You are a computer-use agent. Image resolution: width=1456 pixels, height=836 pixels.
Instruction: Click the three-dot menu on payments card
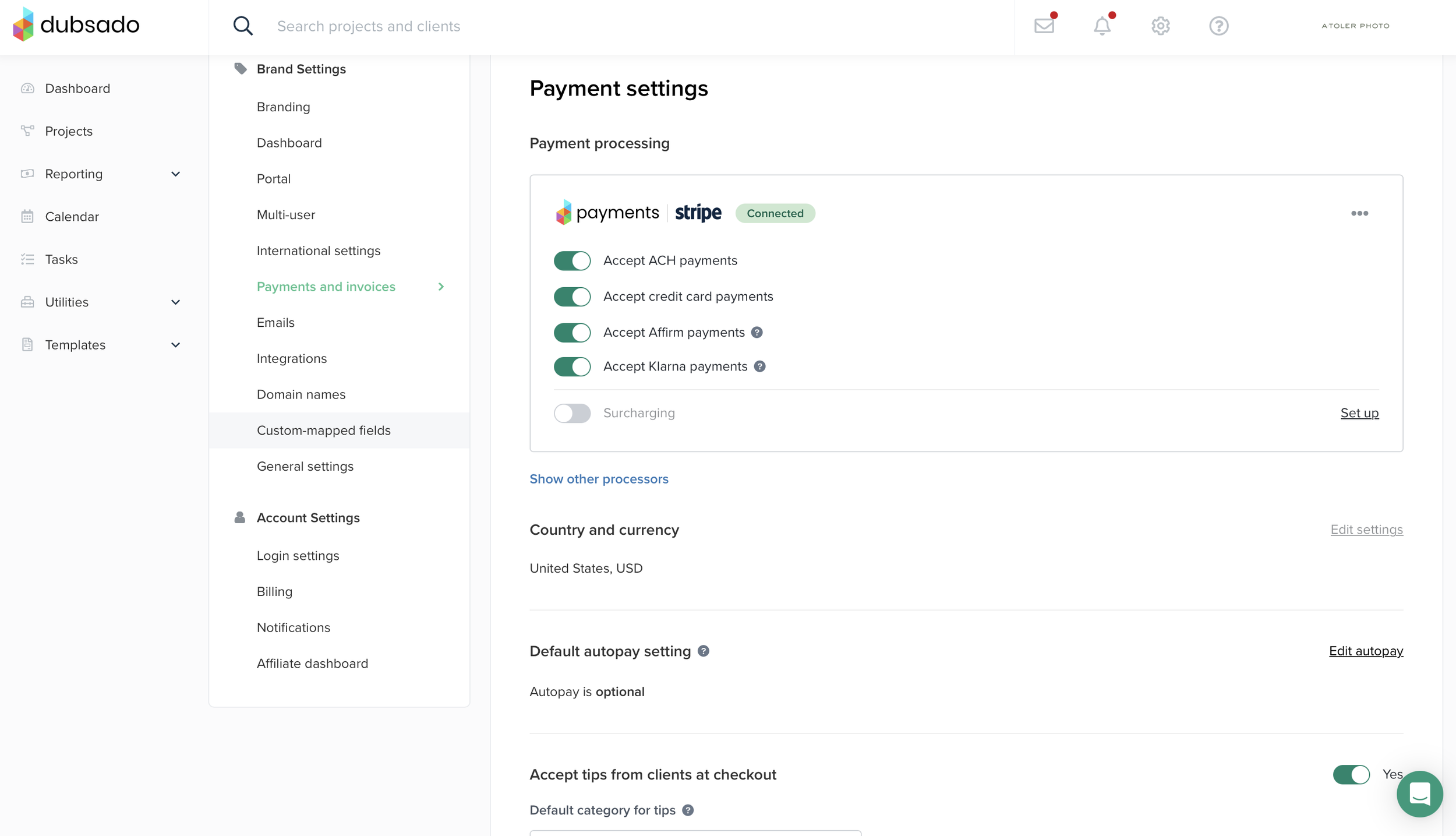[x=1359, y=213]
